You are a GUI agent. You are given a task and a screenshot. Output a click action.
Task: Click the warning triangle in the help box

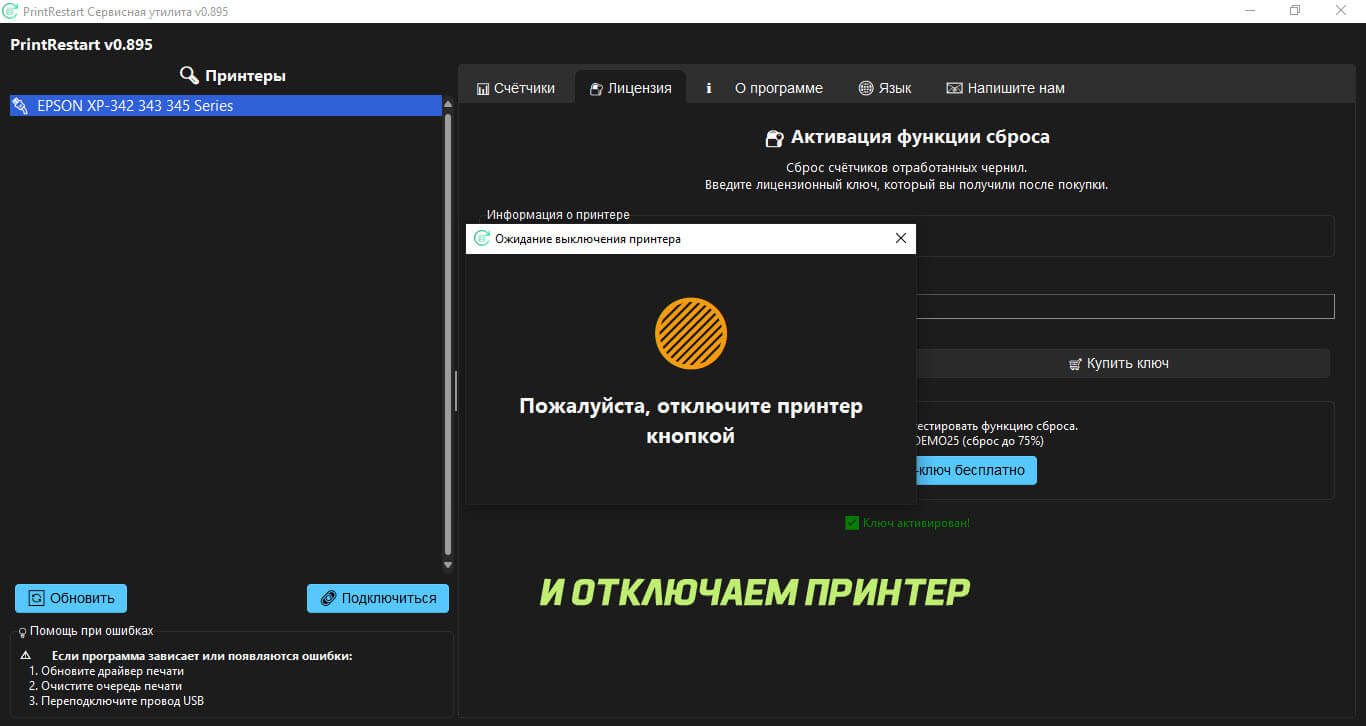[26, 656]
